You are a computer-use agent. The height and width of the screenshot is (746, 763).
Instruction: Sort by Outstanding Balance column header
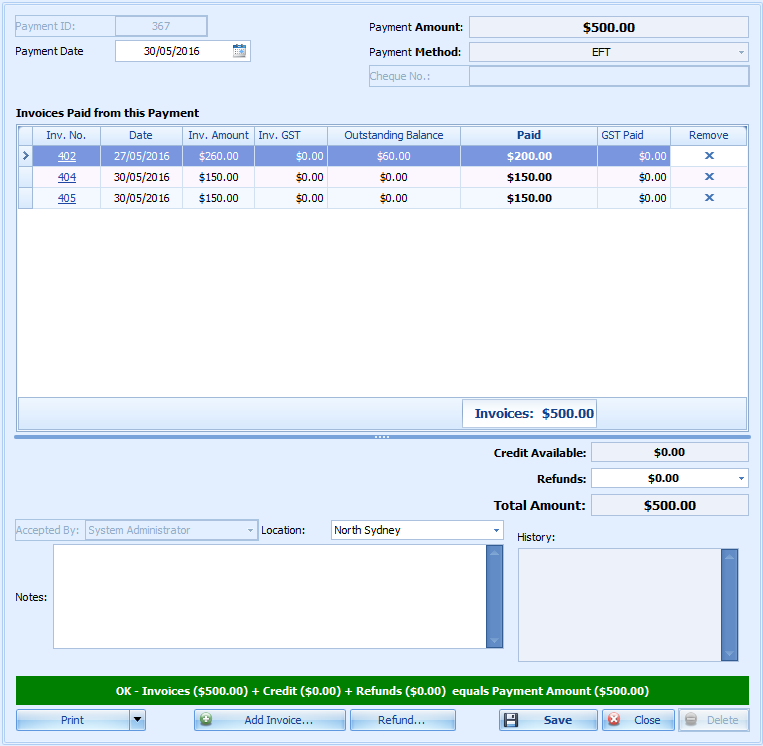[394, 135]
